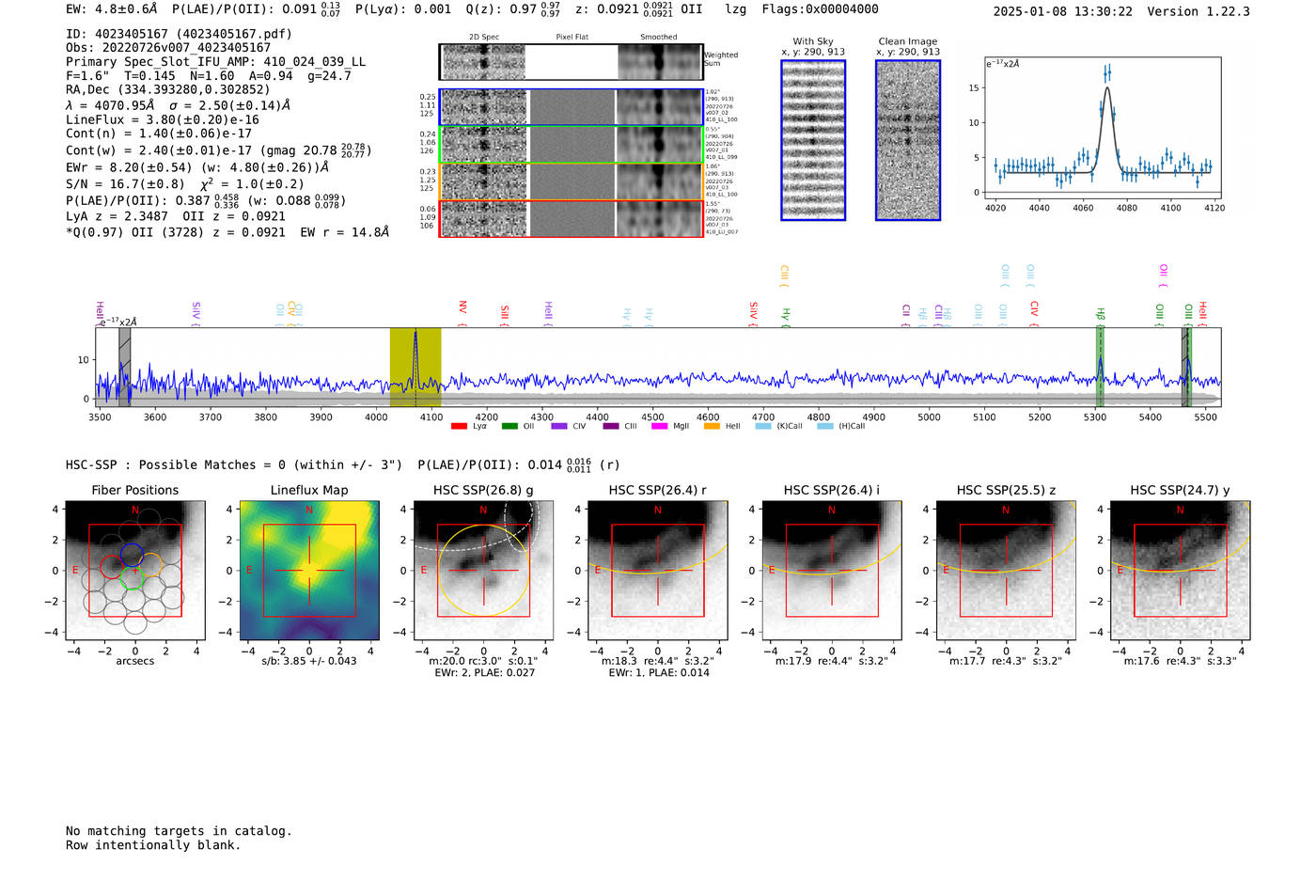Click the LineFlux = 3.80(±0.20)e-16 text
This screenshot has height=896, width=1316.
tap(163, 119)
